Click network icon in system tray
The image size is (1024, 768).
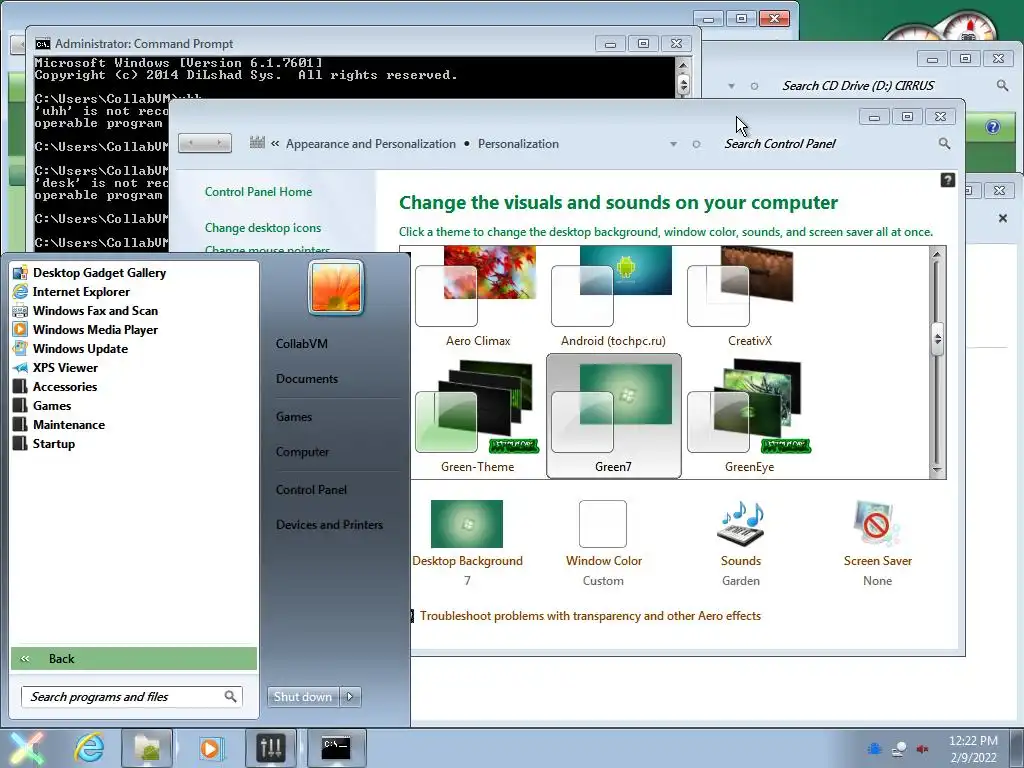coord(899,749)
